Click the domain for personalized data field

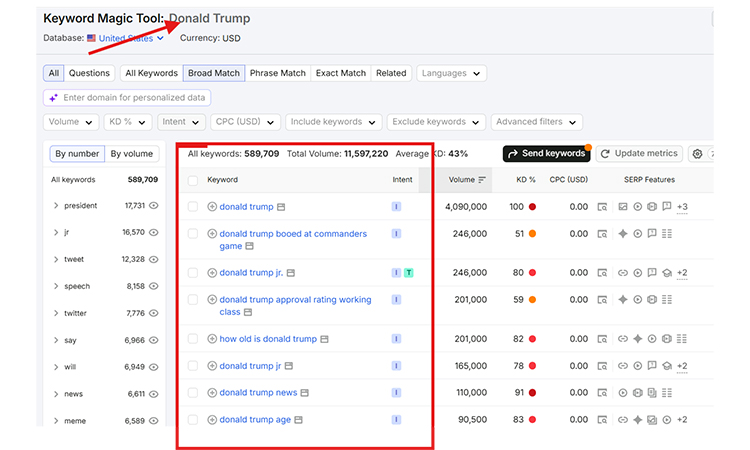coord(127,98)
